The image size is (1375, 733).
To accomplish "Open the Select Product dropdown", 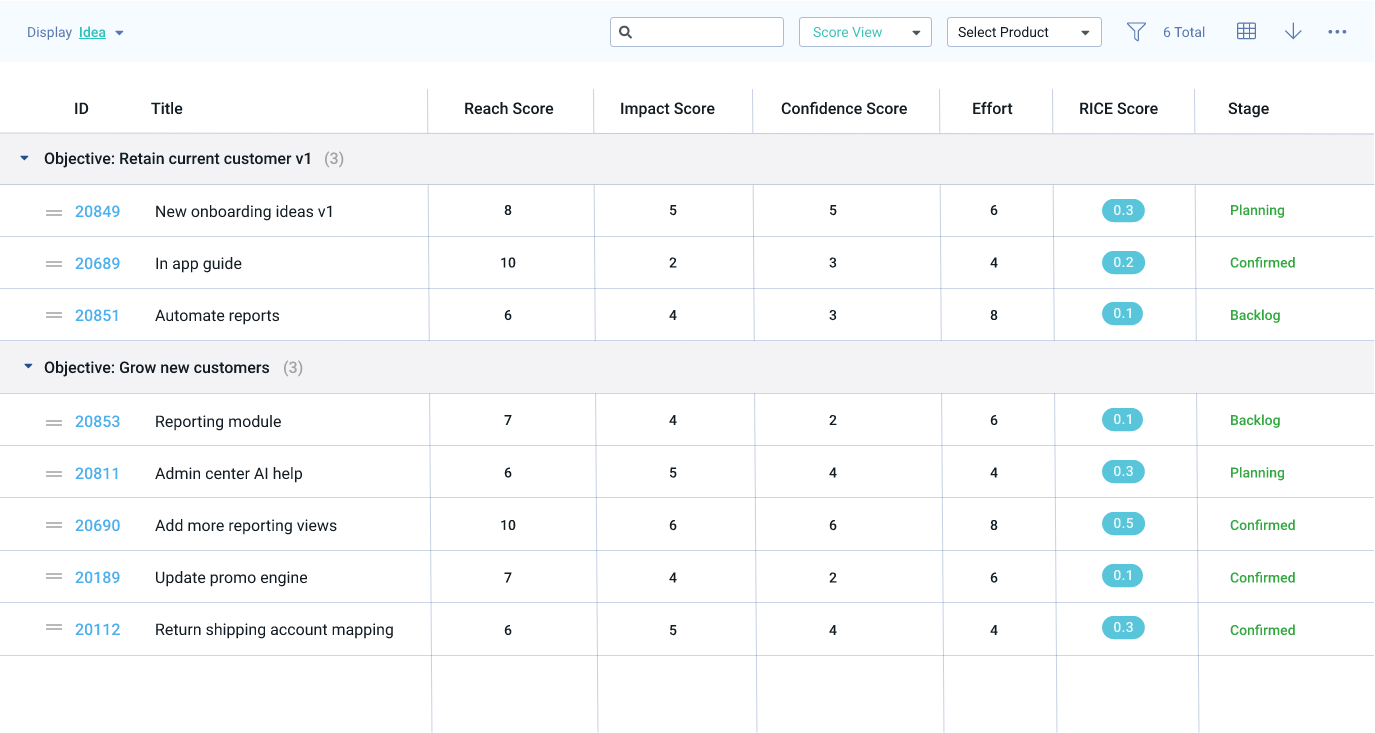I will coord(1024,32).
